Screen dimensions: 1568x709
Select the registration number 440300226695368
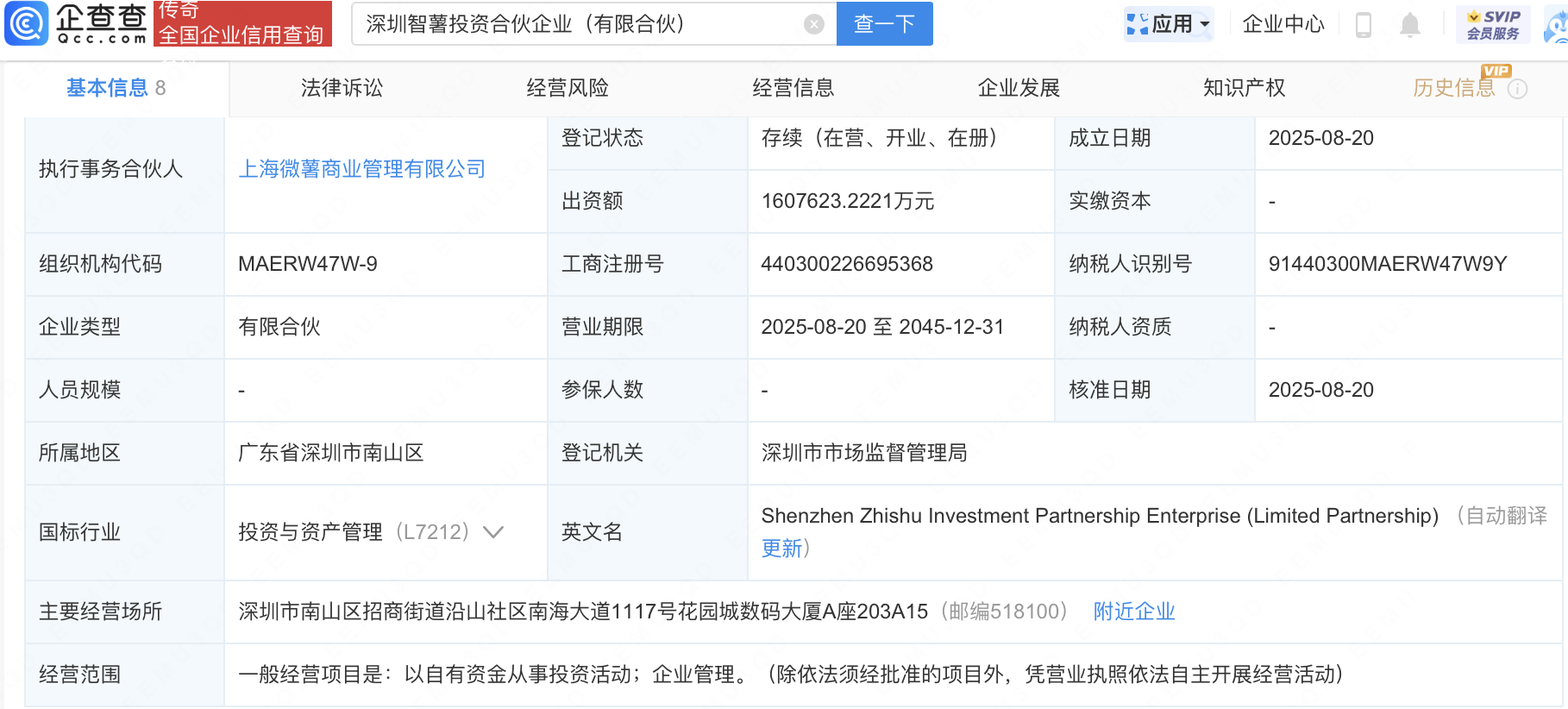tap(847, 264)
